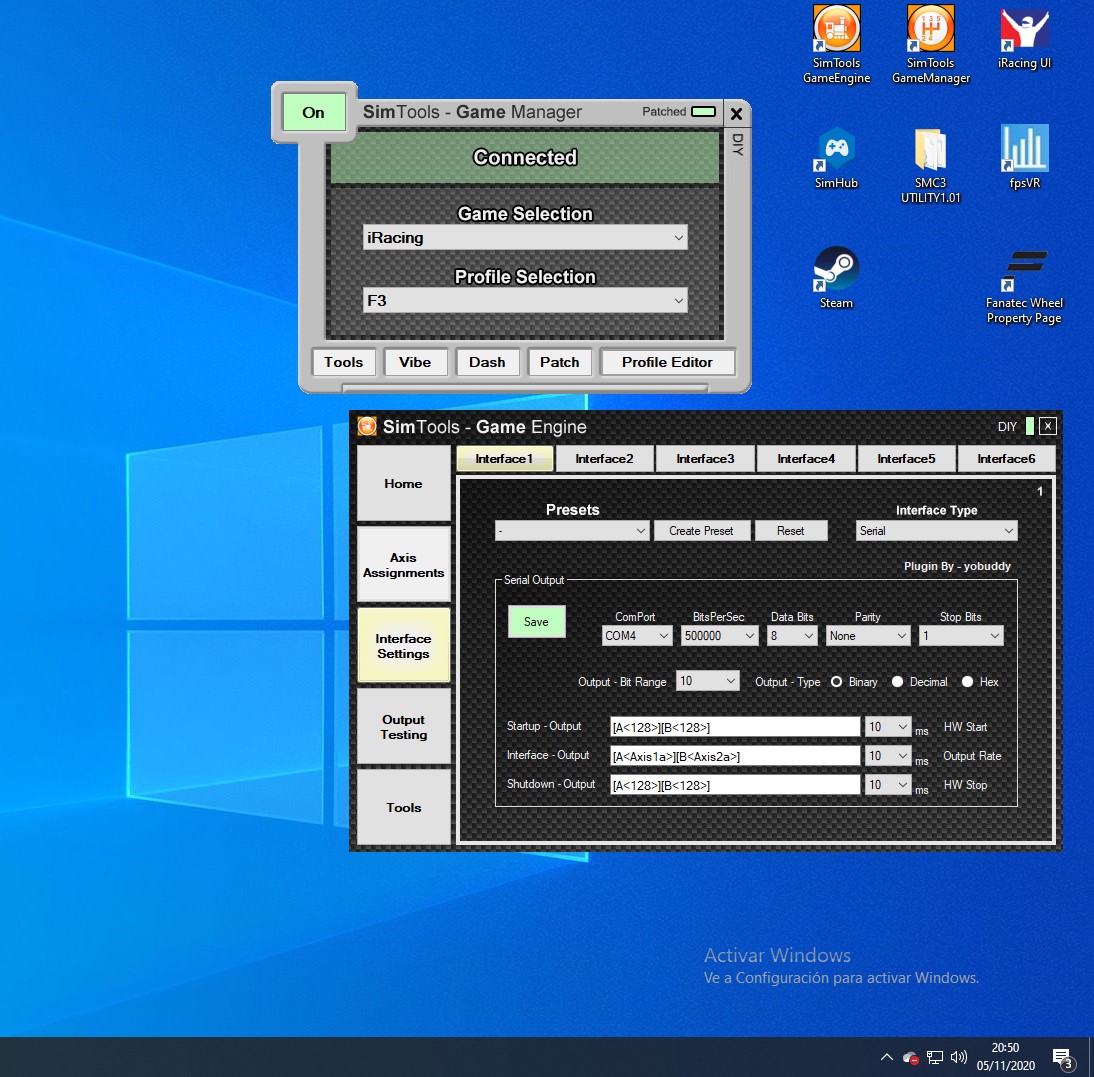The height and width of the screenshot is (1077, 1094).
Task: Select the Decimal output type radio button
Action: pos(897,681)
